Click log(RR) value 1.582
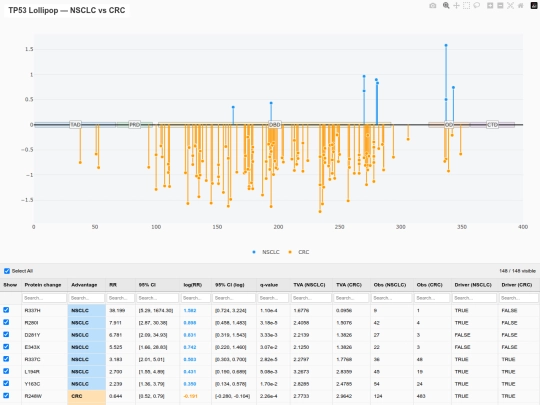This screenshot has width=540, height=405. (x=190, y=310)
